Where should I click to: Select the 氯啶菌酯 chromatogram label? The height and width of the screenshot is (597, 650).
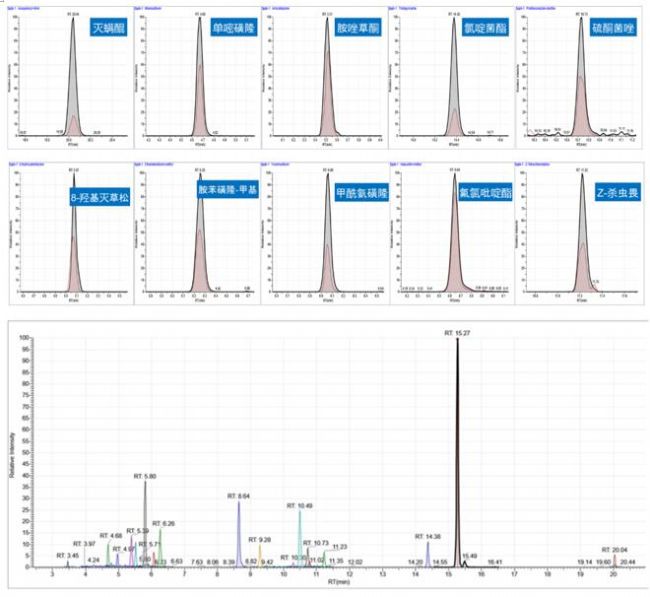point(478,29)
